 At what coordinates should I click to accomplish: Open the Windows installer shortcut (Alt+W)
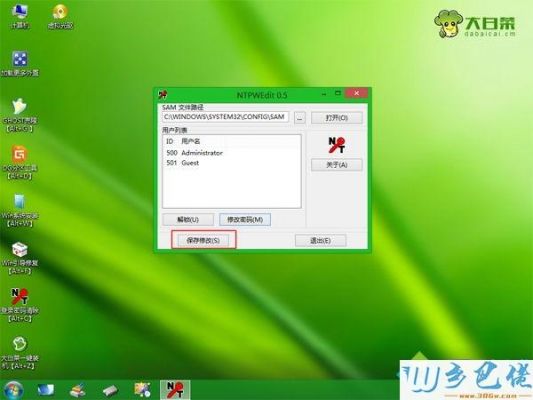(x=20, y=210)
